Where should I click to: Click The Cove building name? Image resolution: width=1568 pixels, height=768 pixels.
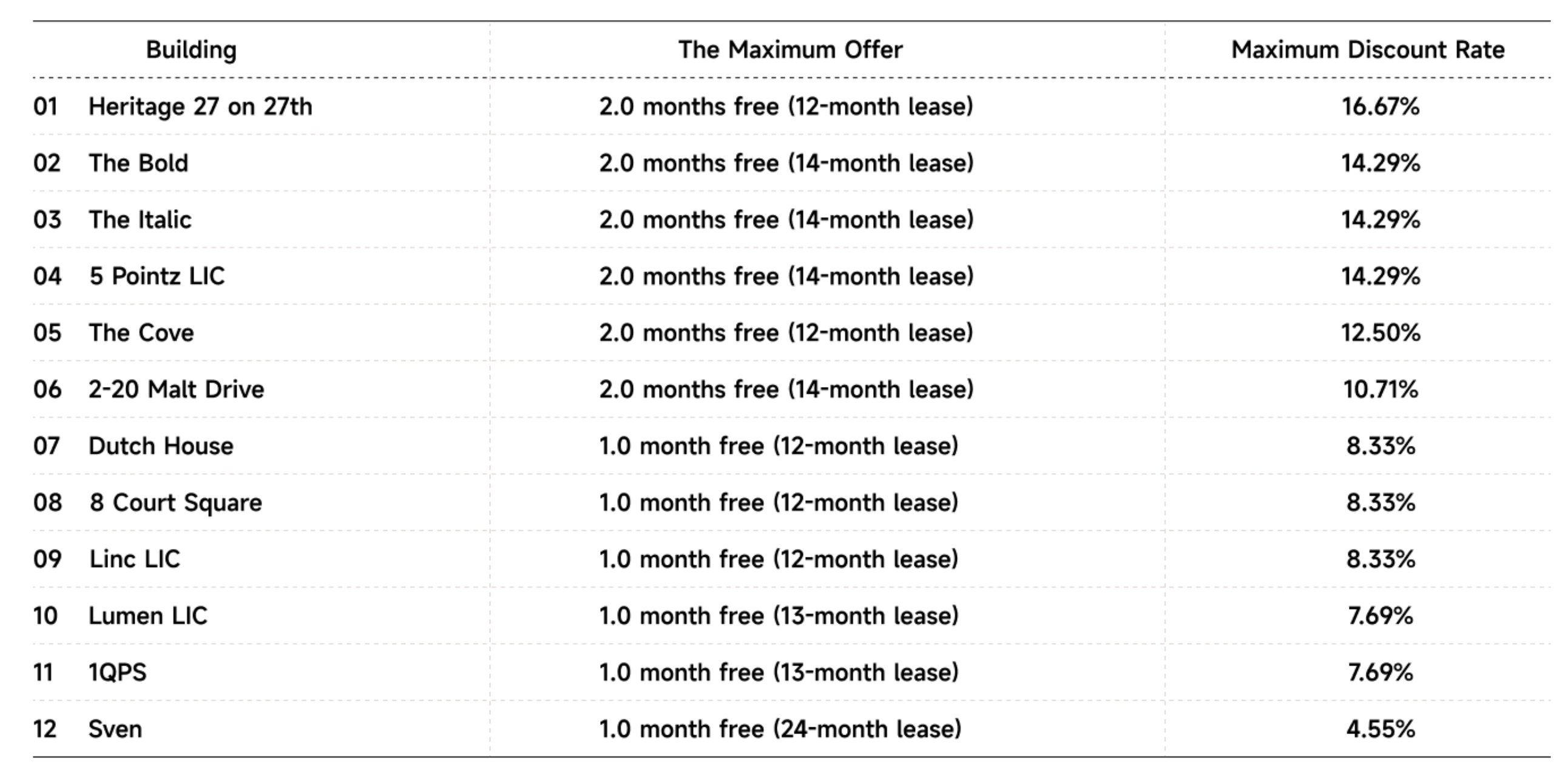pyautogui.click(x=141, y=333)
